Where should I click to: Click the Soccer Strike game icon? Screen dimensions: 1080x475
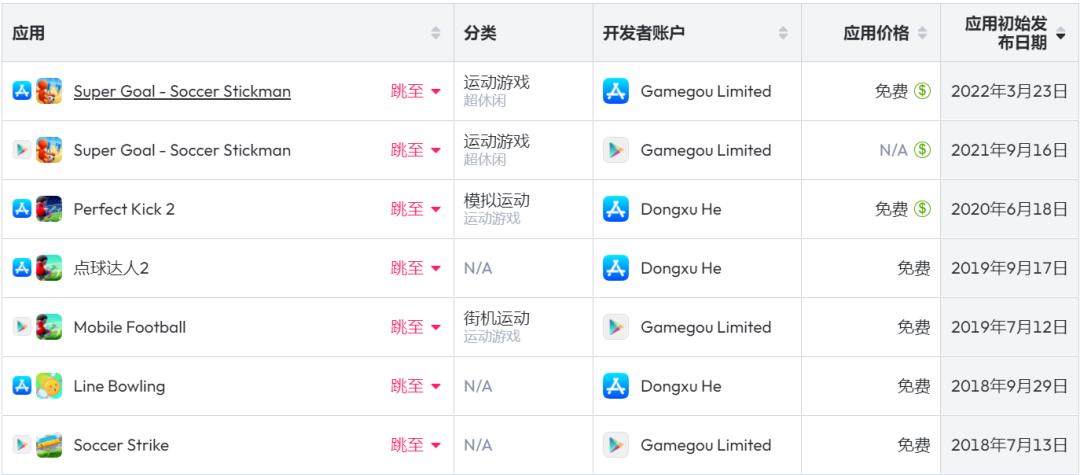coord(49,445)
